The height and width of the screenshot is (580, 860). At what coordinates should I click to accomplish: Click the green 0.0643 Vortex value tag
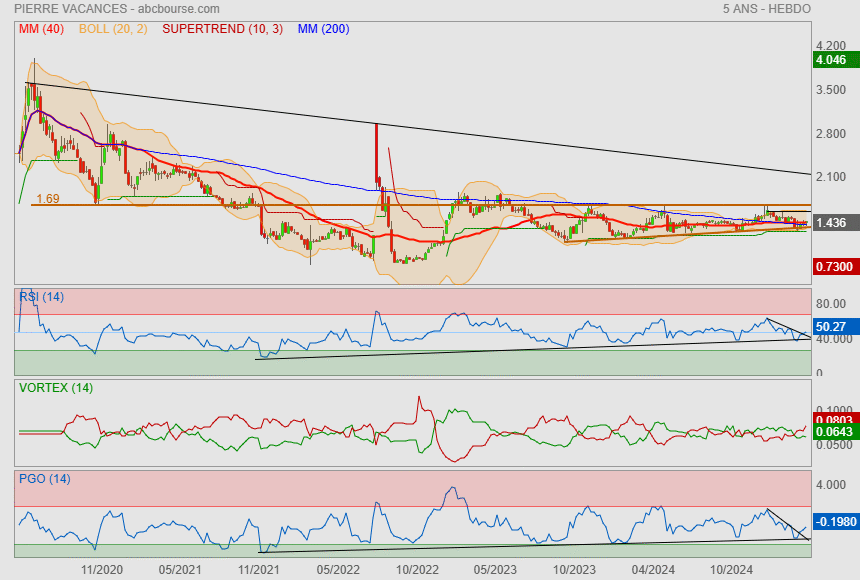(835, 432)
